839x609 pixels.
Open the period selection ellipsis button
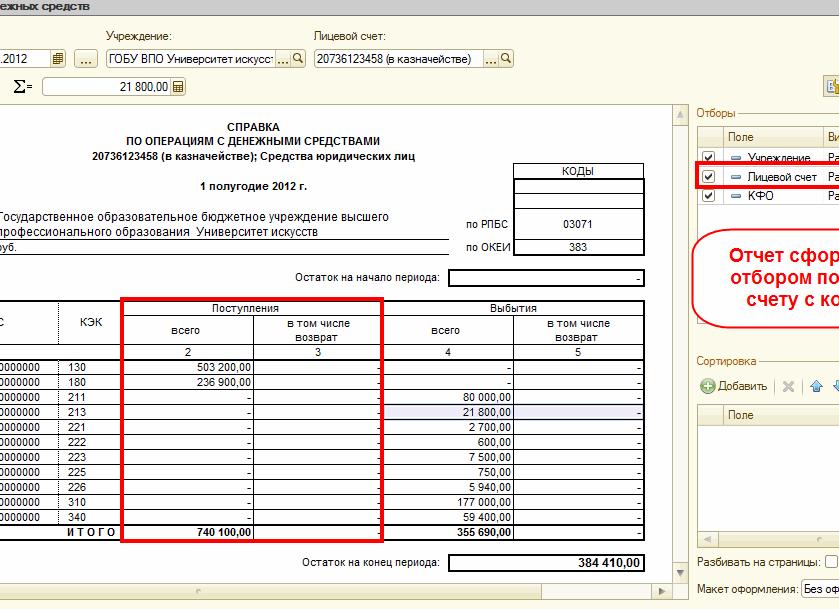86,59
